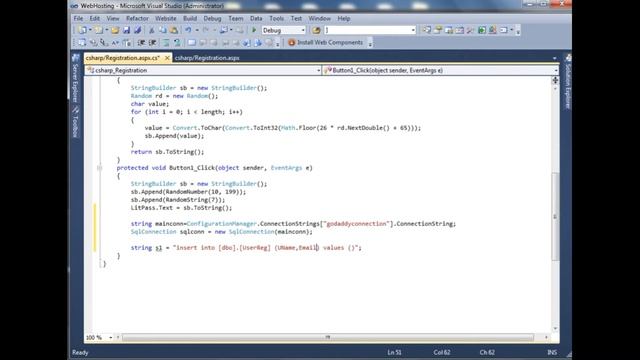Click the "LitPass.Text = sb.ToString();" line
This screenshot has width=640, height=360.
181,208
